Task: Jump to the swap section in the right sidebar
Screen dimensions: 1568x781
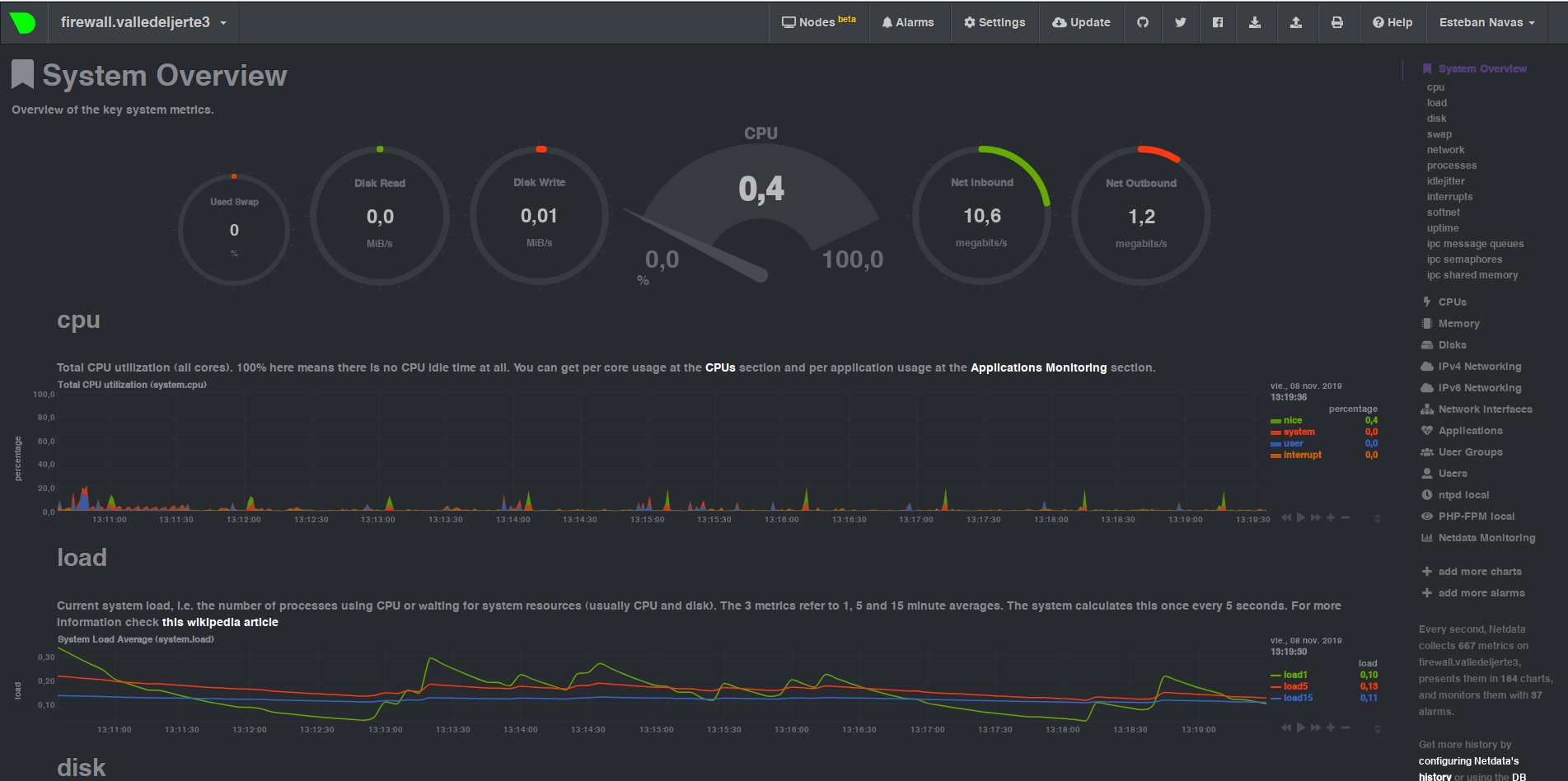Action: (1439, 133)
